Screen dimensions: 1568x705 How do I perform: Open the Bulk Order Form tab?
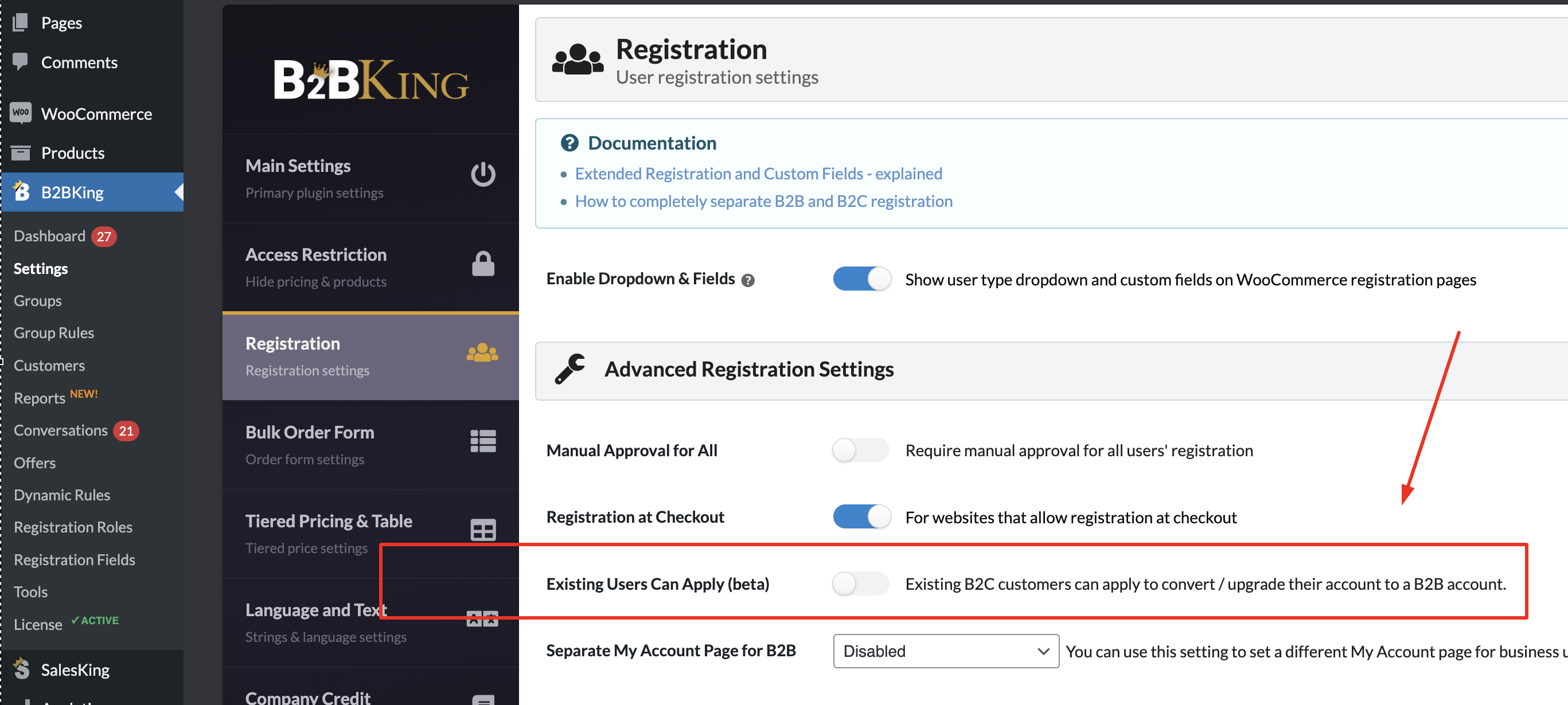[370, 445]
